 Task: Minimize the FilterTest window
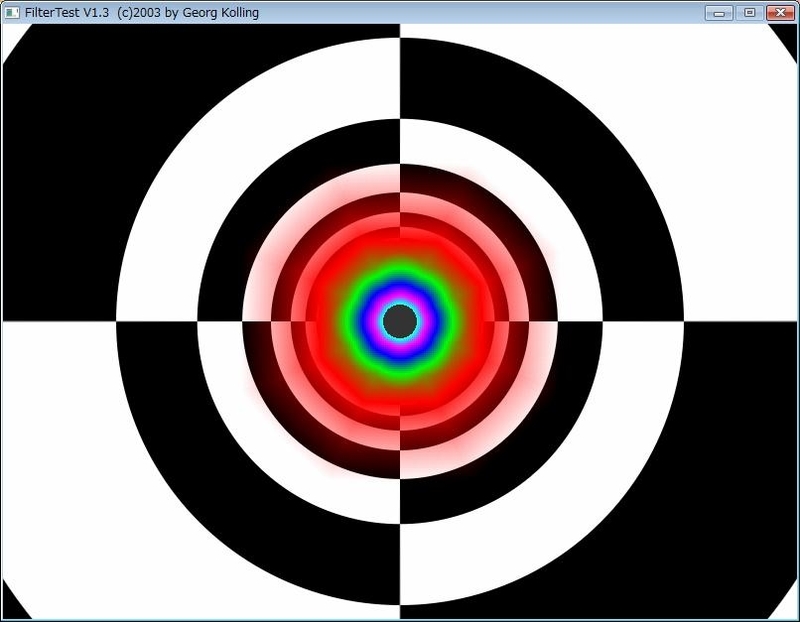(719, 13)
